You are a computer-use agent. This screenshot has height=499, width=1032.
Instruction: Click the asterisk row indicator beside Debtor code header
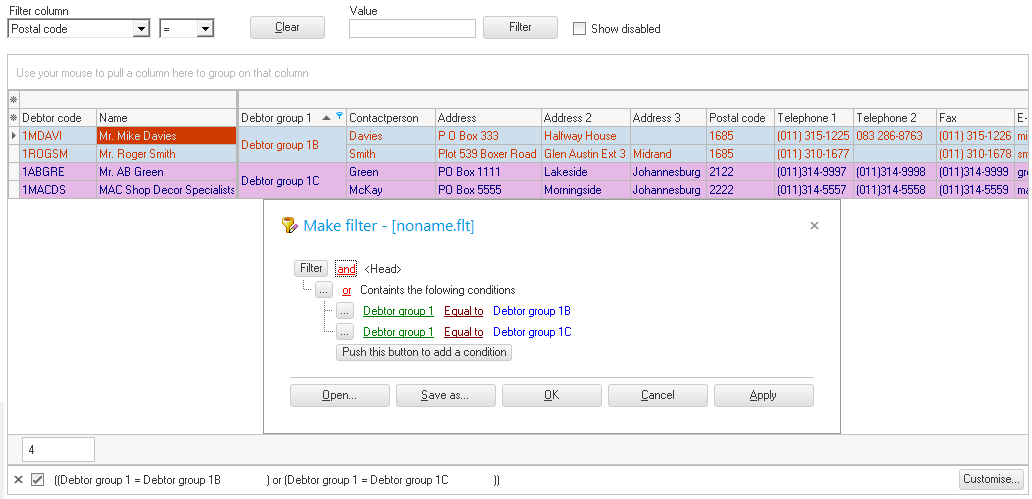13,118
